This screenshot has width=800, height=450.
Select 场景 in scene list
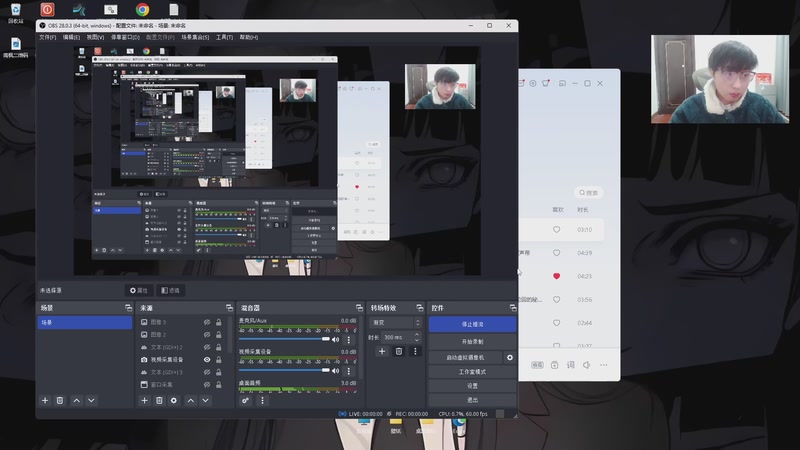click(85, 322)
